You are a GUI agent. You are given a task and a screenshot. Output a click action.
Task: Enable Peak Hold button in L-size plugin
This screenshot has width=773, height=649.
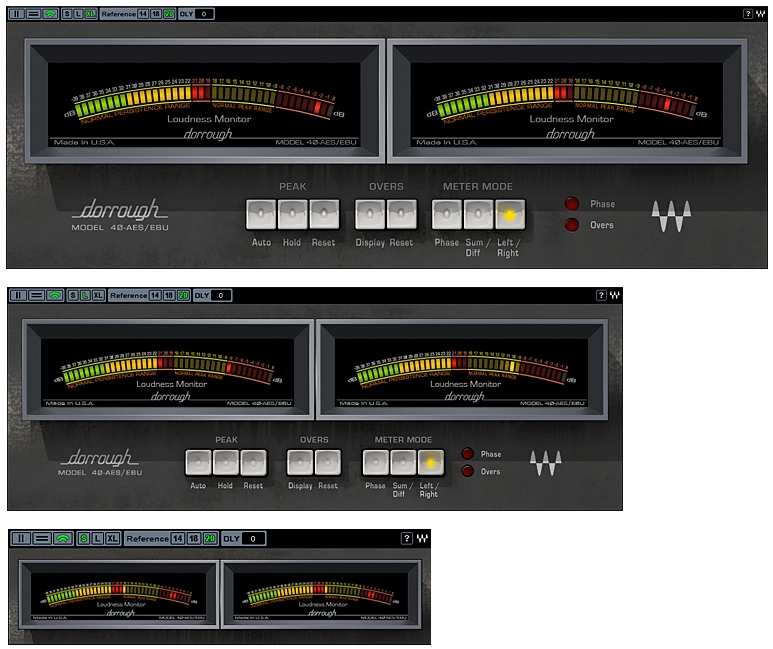coord(226,463)
